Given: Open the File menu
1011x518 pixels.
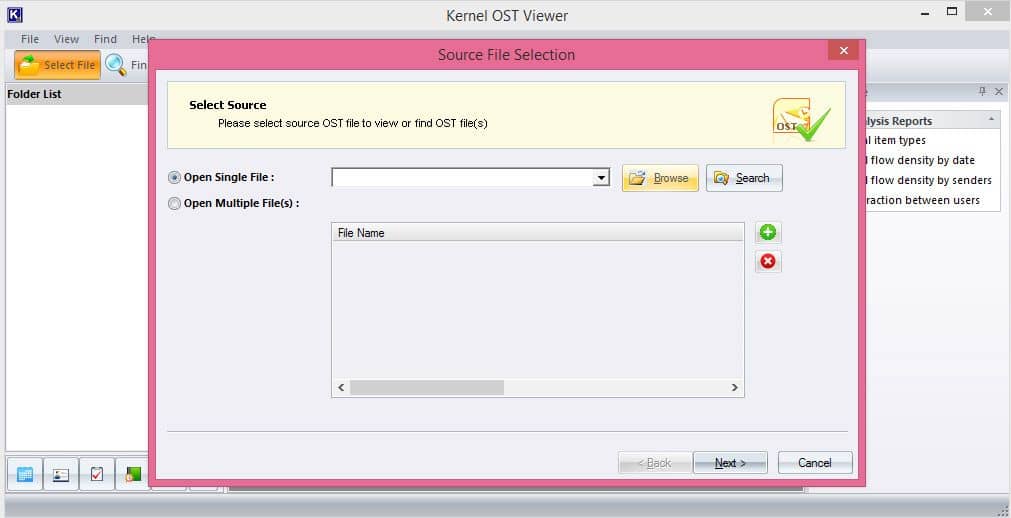Looking at the screenshot, I should click(30, 39).
